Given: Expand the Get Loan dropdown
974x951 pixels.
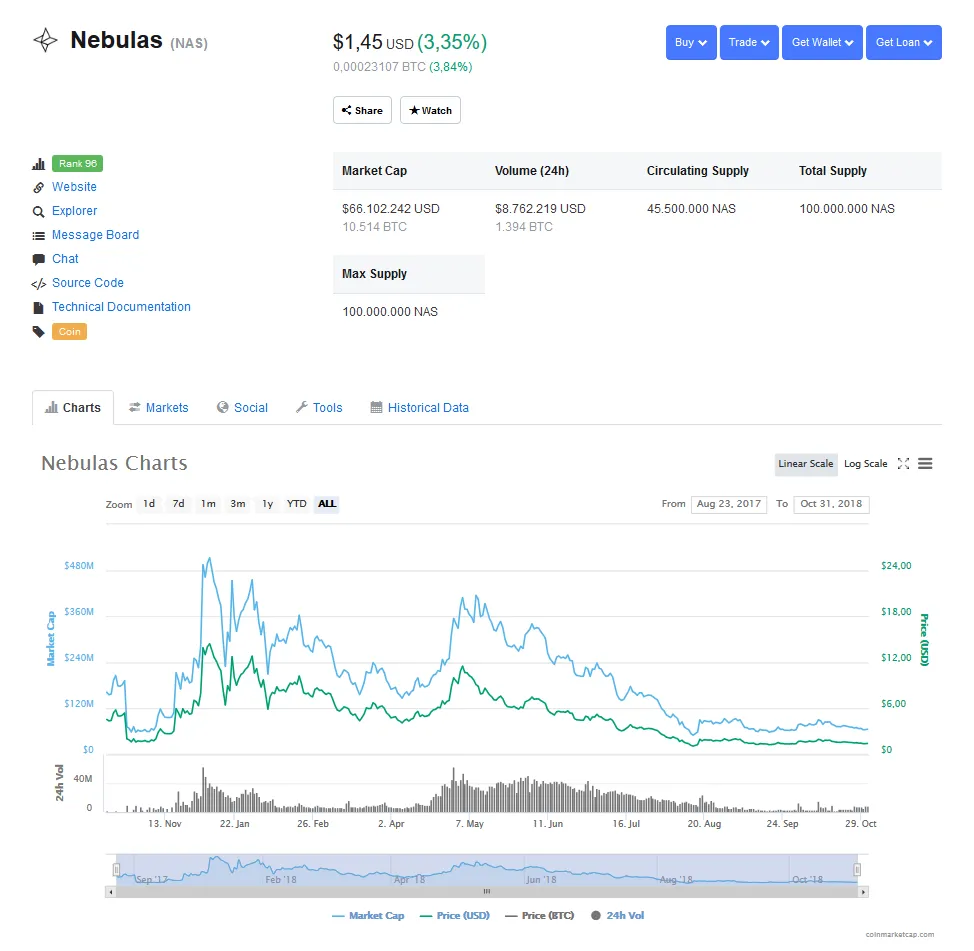Looking at the screenshot, I should pyautogui.click(x=903, y=42).
